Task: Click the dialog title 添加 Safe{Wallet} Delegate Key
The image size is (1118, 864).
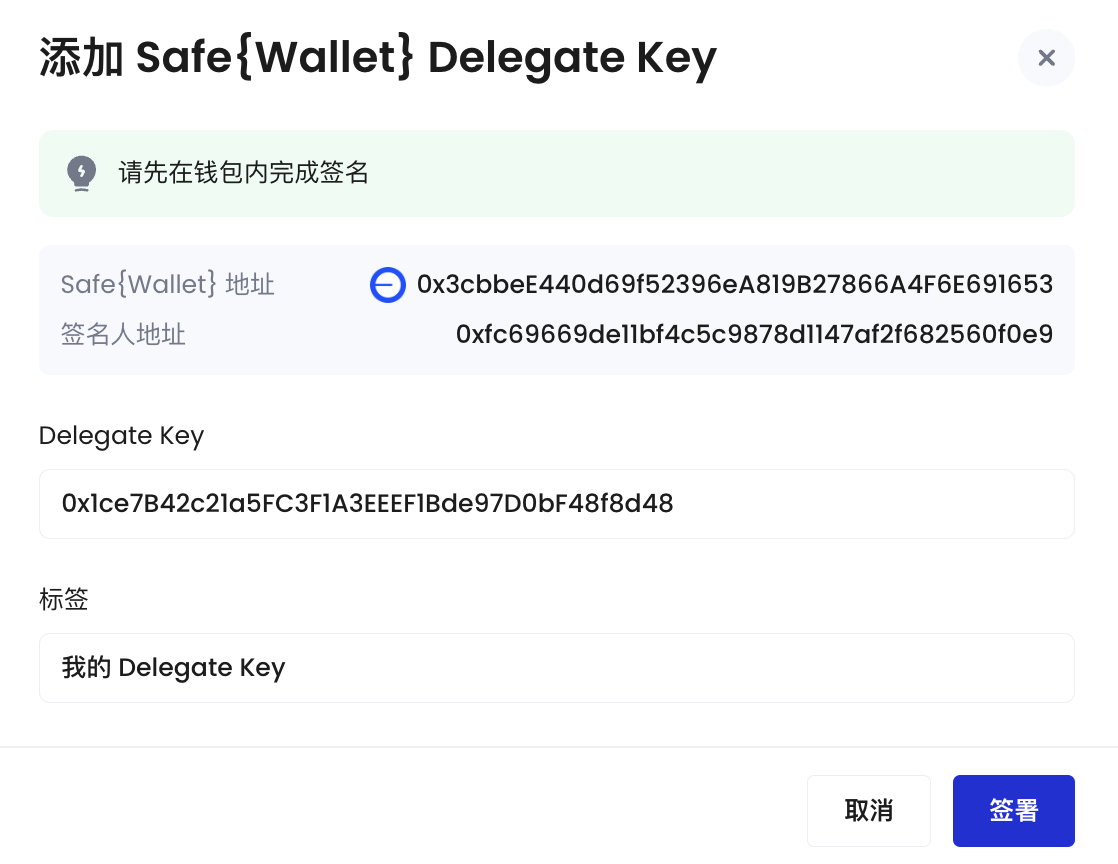Action: (x=378, y=58)
